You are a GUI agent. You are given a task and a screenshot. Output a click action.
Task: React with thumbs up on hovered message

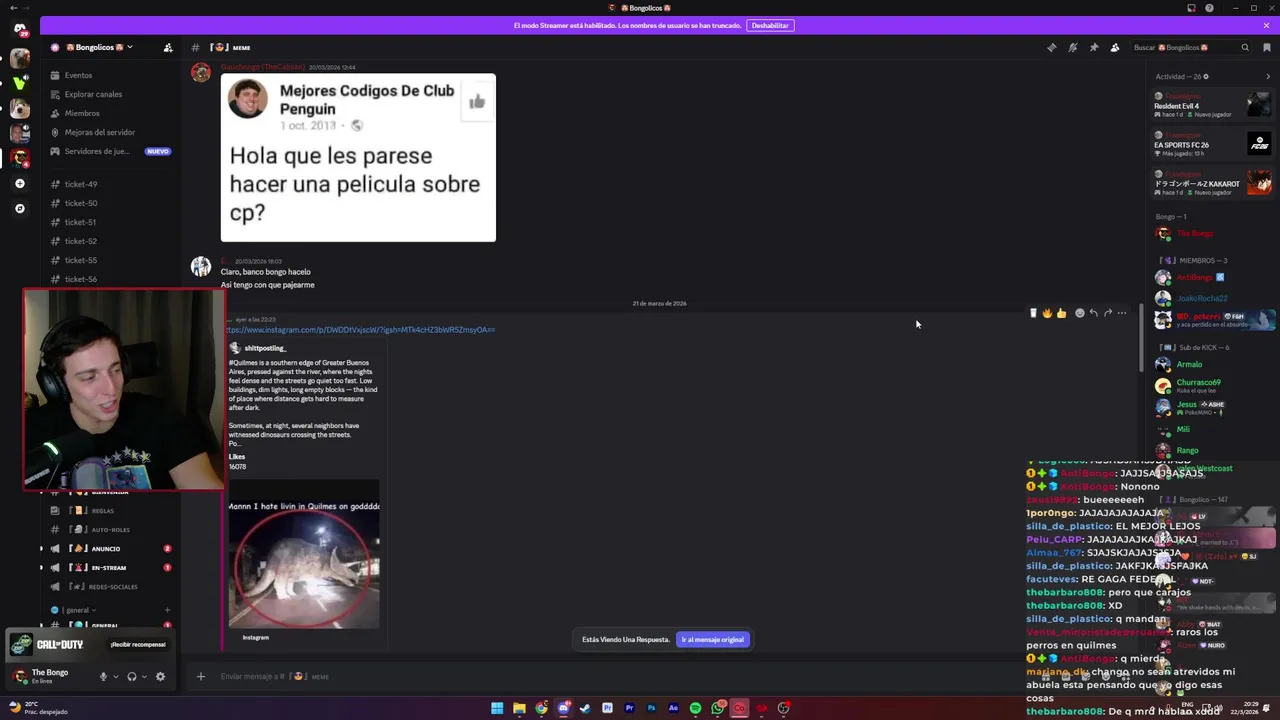(1061, 313)
